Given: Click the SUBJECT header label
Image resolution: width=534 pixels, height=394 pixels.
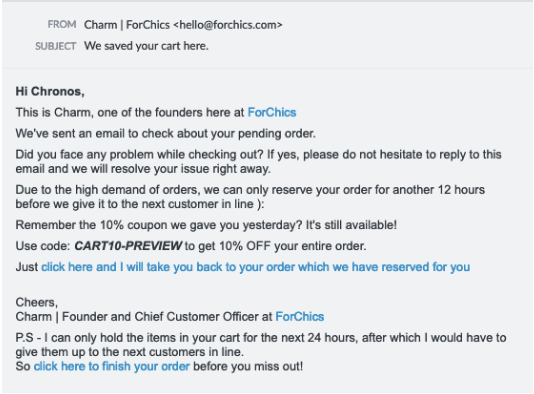Looking at the screenshot, I should (56, 46).
